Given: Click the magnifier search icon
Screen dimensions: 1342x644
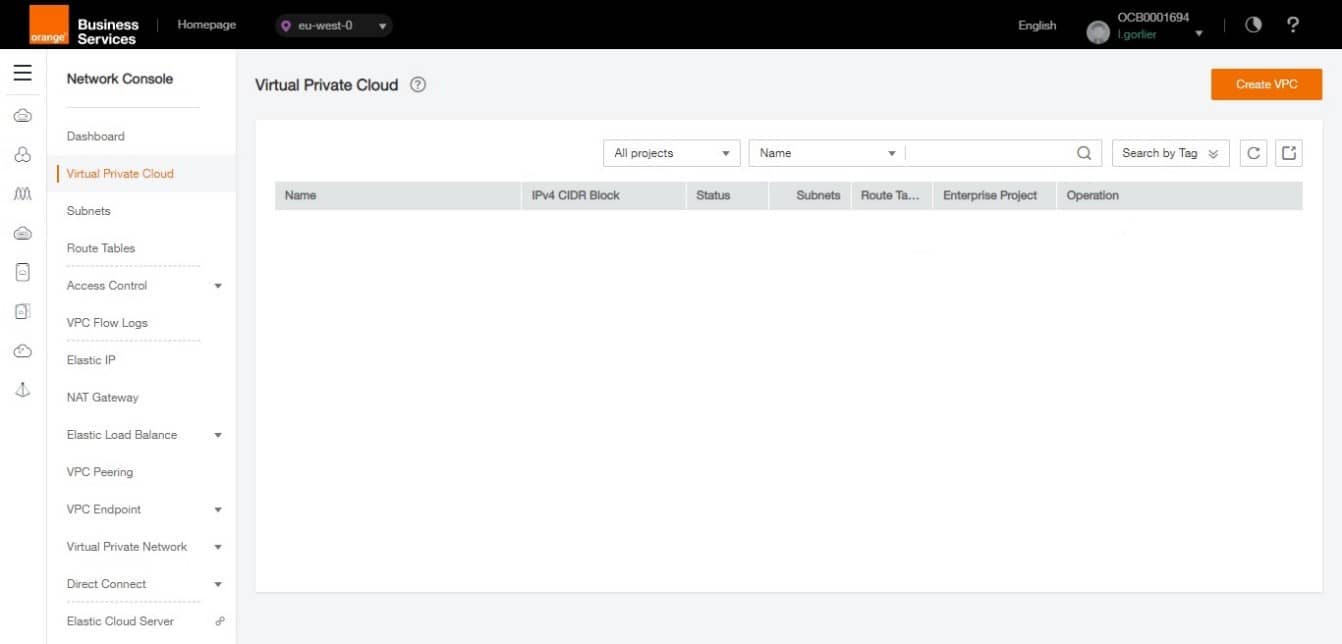Looking at the screenshot, I should pyautogui.click(x=1084, y=153).
